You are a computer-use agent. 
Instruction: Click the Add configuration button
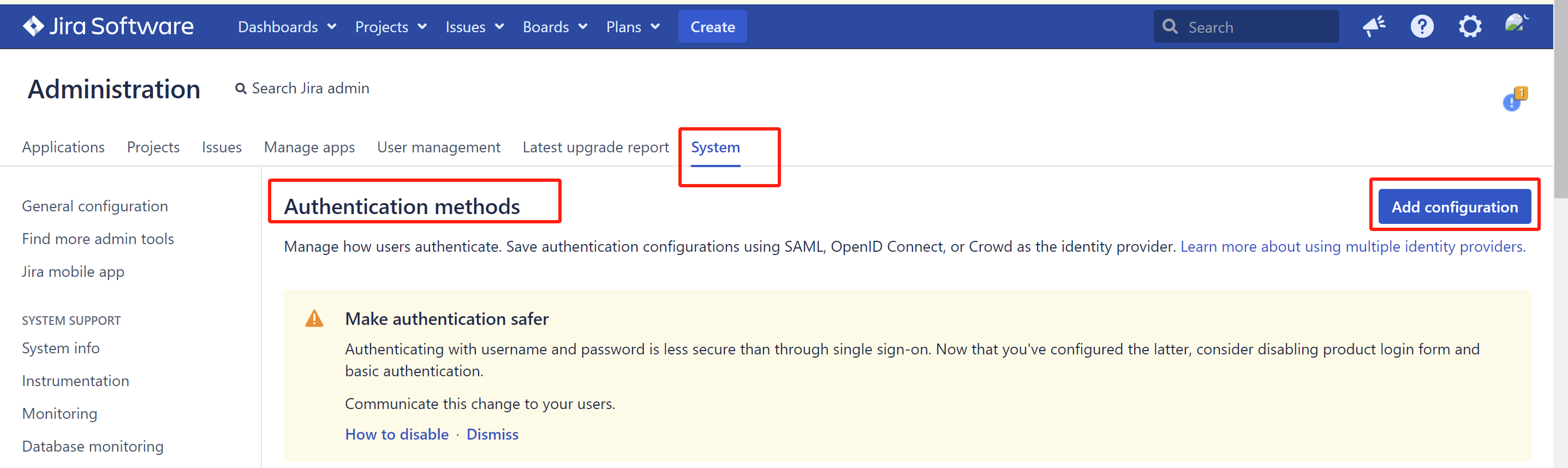(1453, 207)
